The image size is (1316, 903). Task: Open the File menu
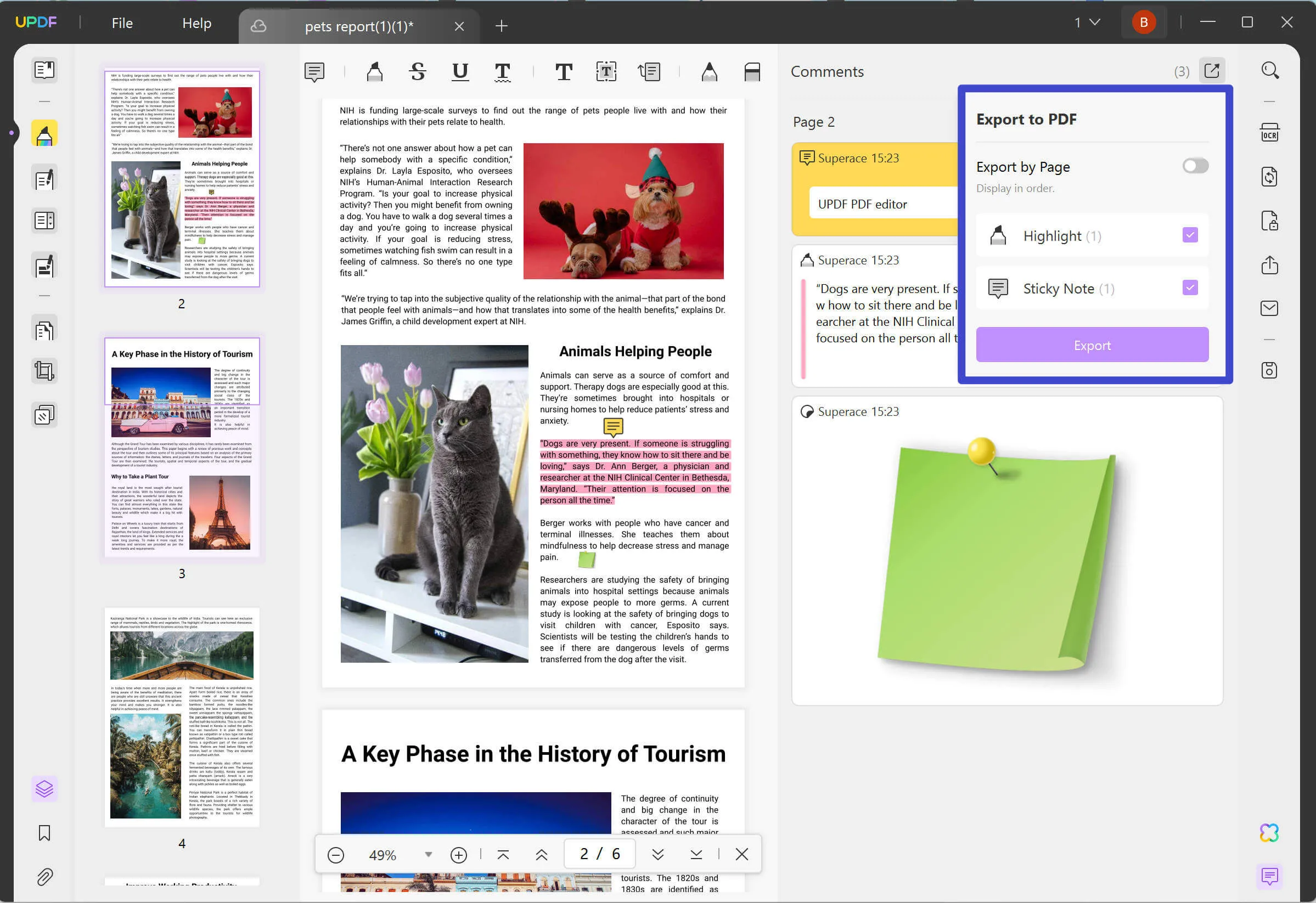(x=122, y=23)
